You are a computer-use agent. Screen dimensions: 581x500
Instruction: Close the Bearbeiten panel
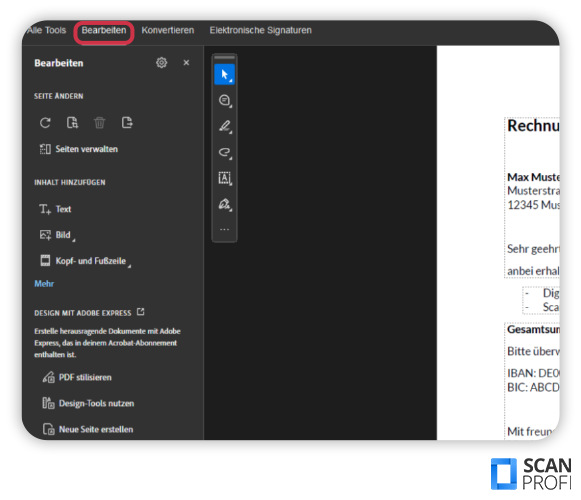click(x=186, y=63)
